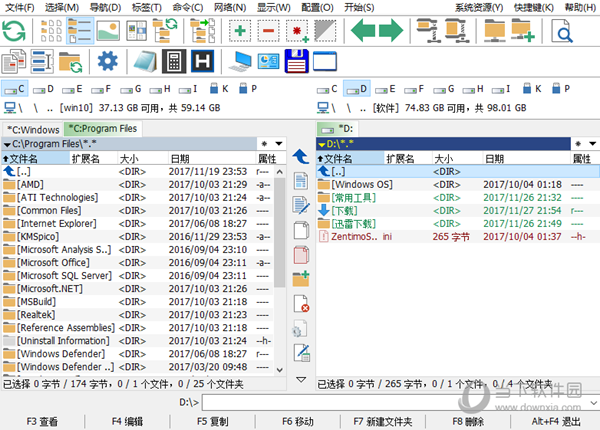The image size is (600, 430).
Task: Open the blue gear settings icon
Action: click(108, 61)
